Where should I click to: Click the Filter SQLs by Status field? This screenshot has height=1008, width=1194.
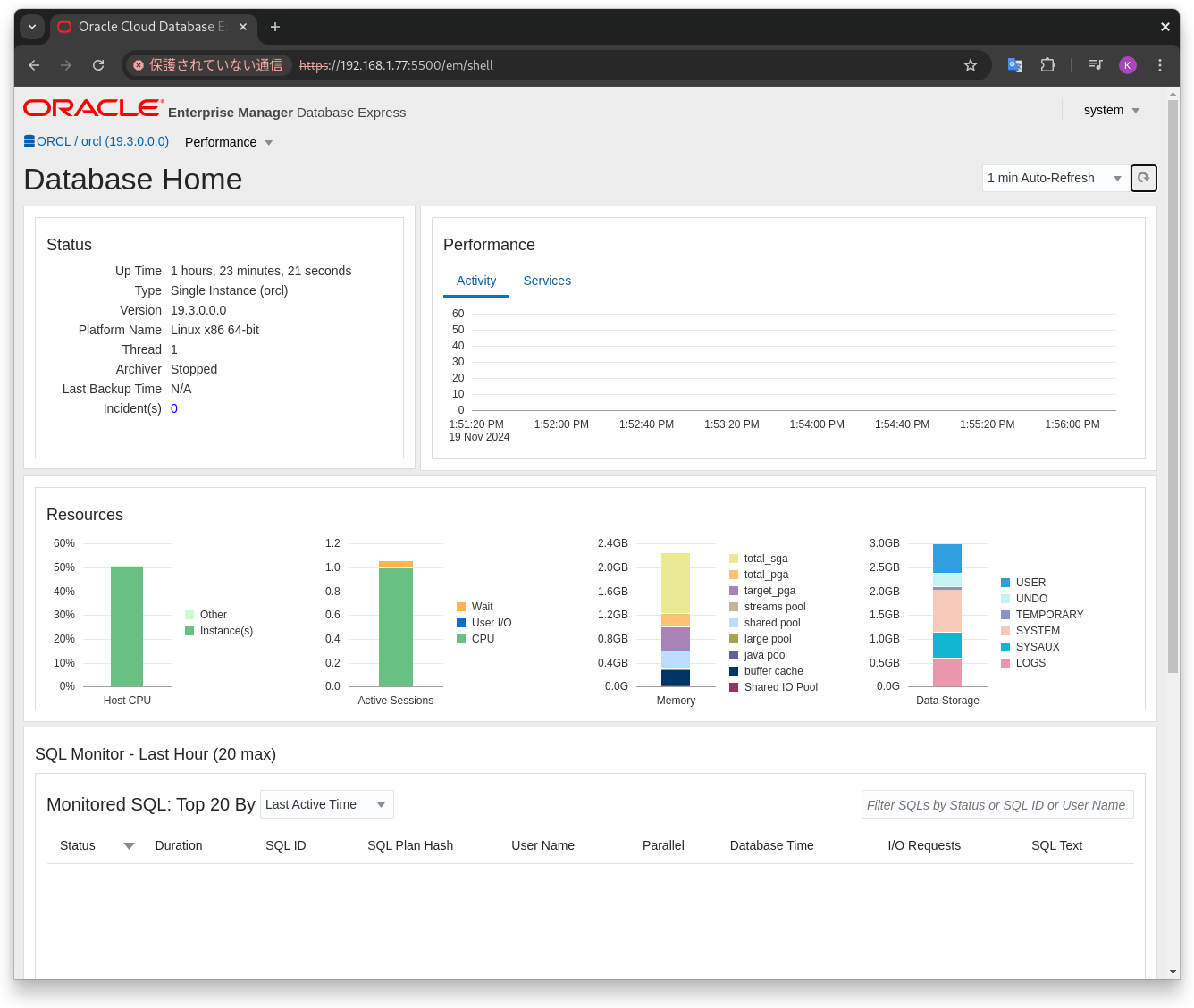pyautogui.click(x=997, y=804)
